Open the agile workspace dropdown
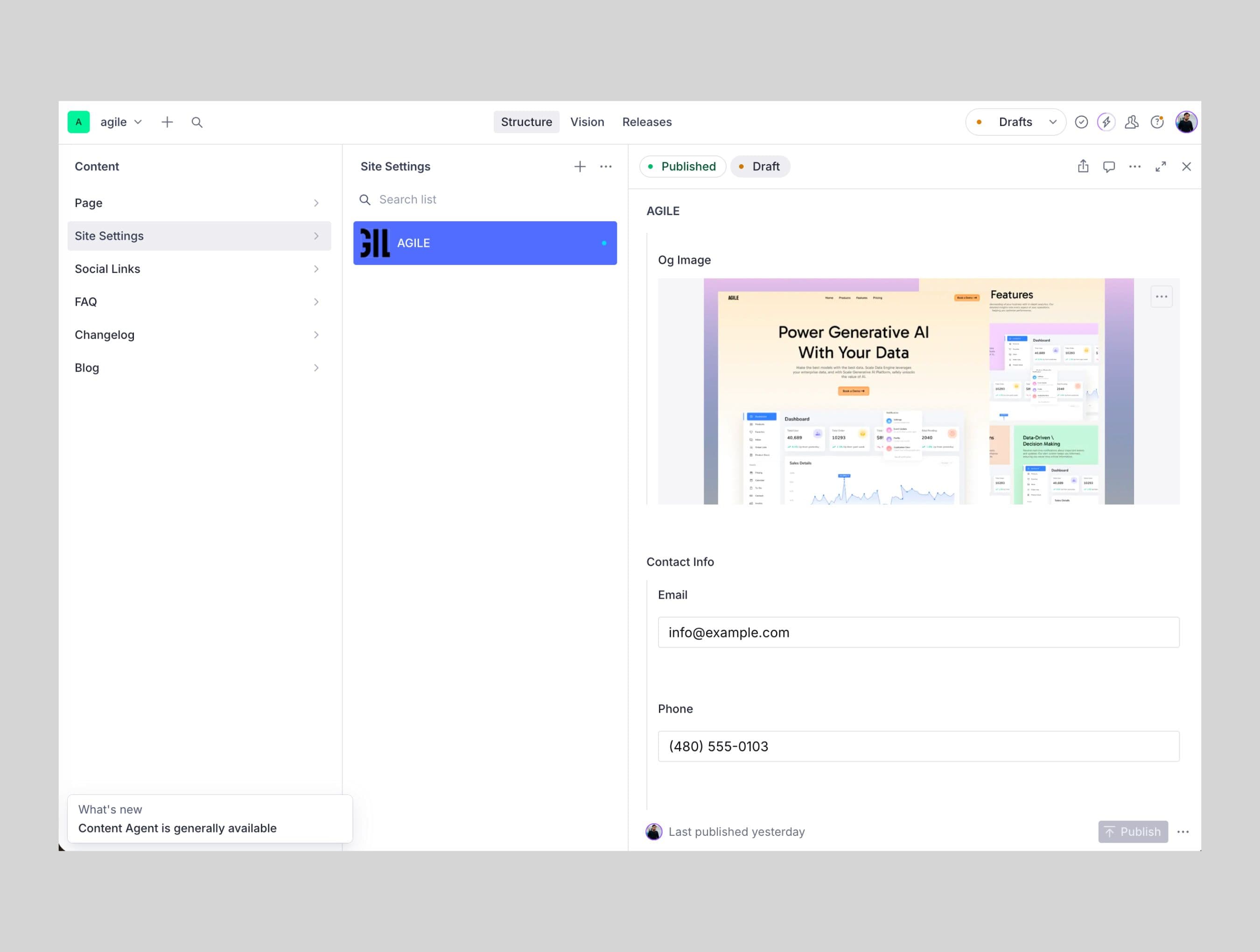 121,122
